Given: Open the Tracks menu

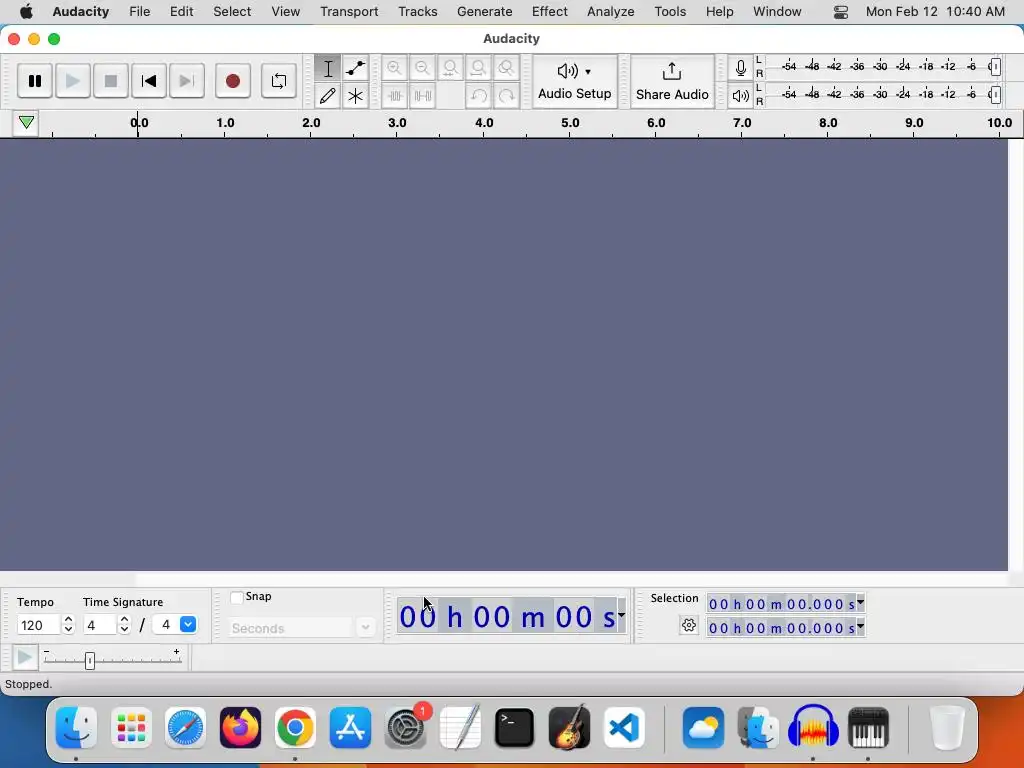Looking at the screenshot, I should point(417,12).
